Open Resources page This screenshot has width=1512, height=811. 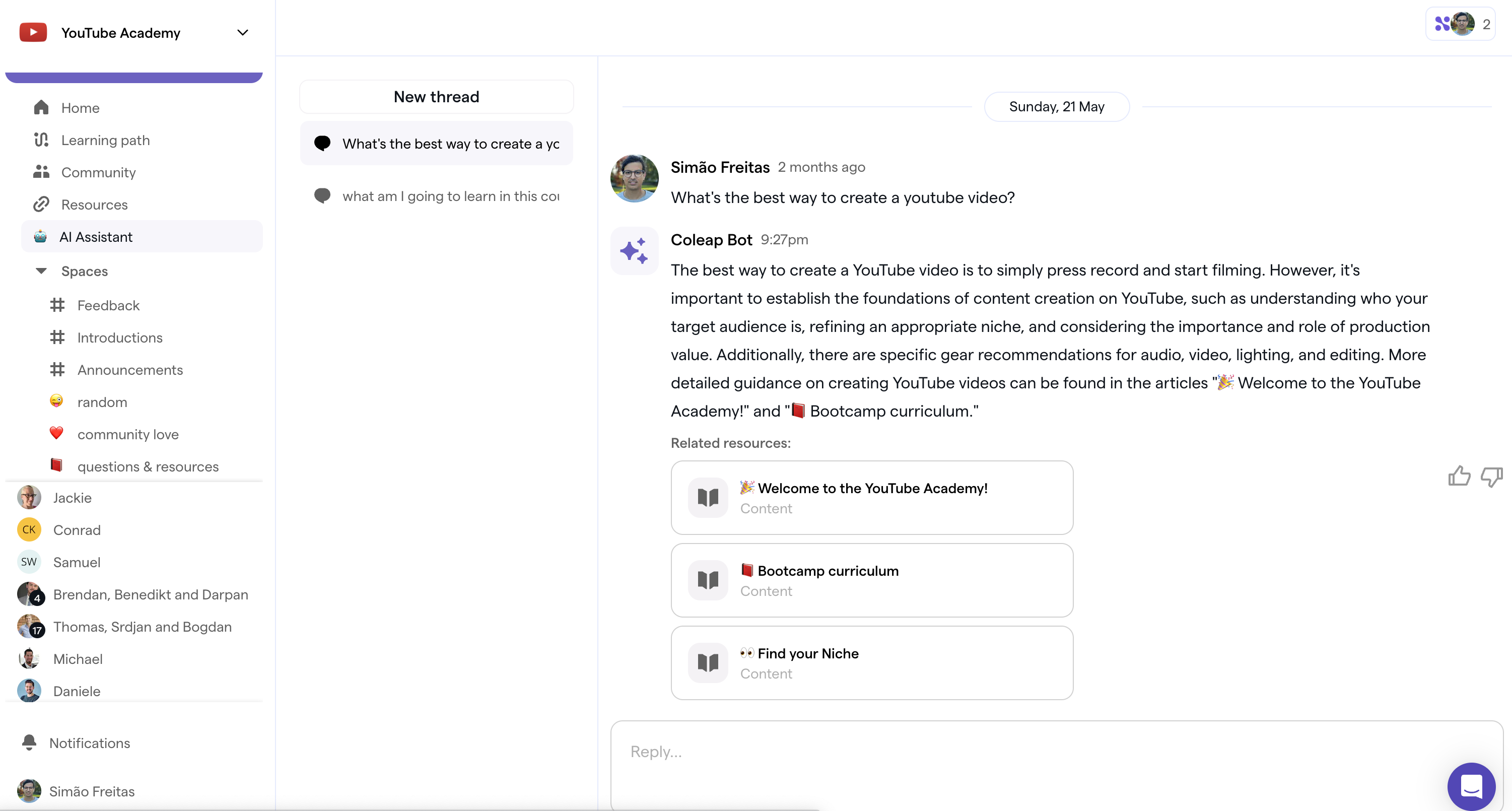(142, 205)
